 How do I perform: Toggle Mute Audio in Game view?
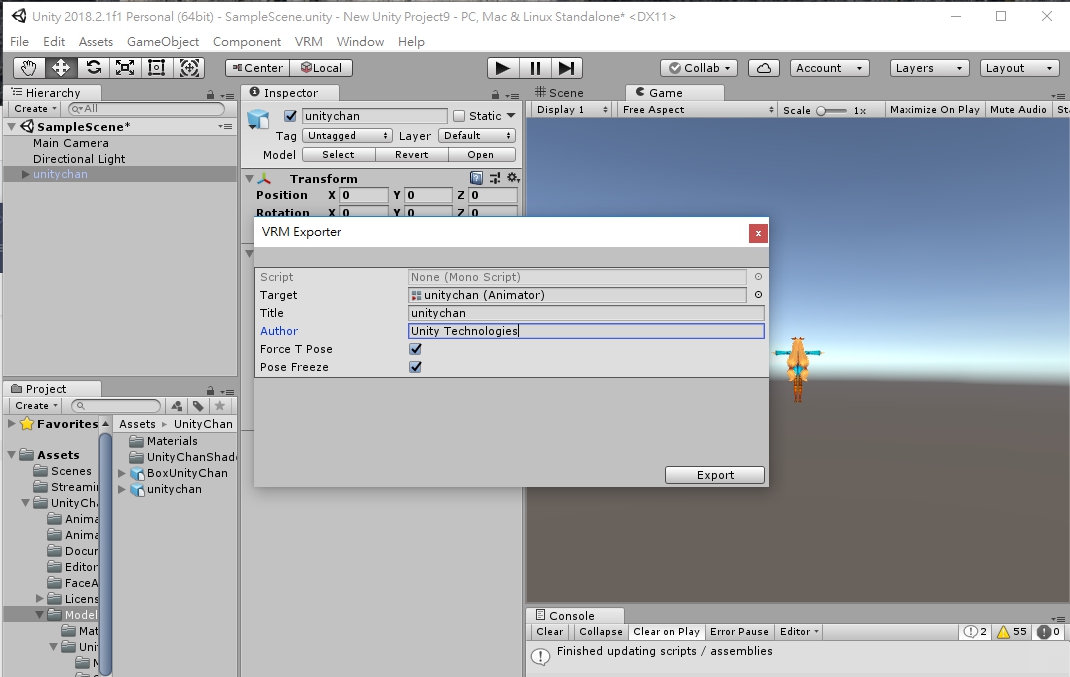pos(1017,109)
